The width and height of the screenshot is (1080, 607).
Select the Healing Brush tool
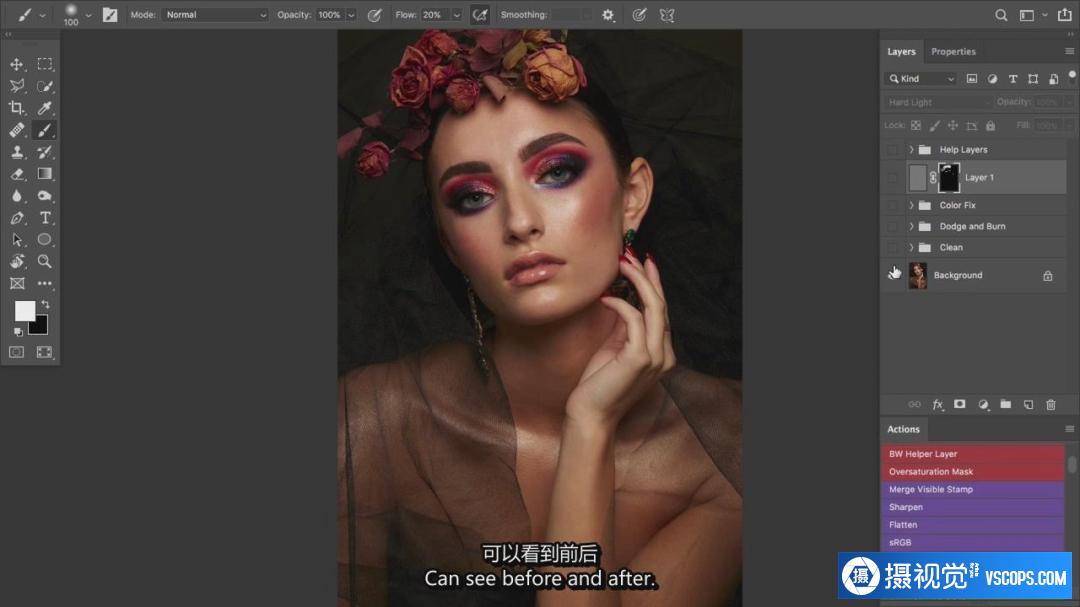click(x=17, y=130)
